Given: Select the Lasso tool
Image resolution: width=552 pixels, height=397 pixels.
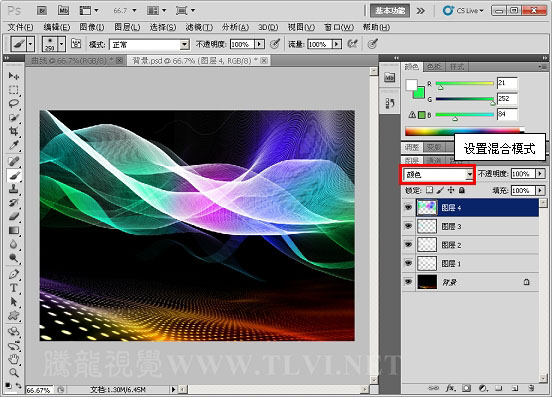Looking at the screenshot, I should [14, 103].
